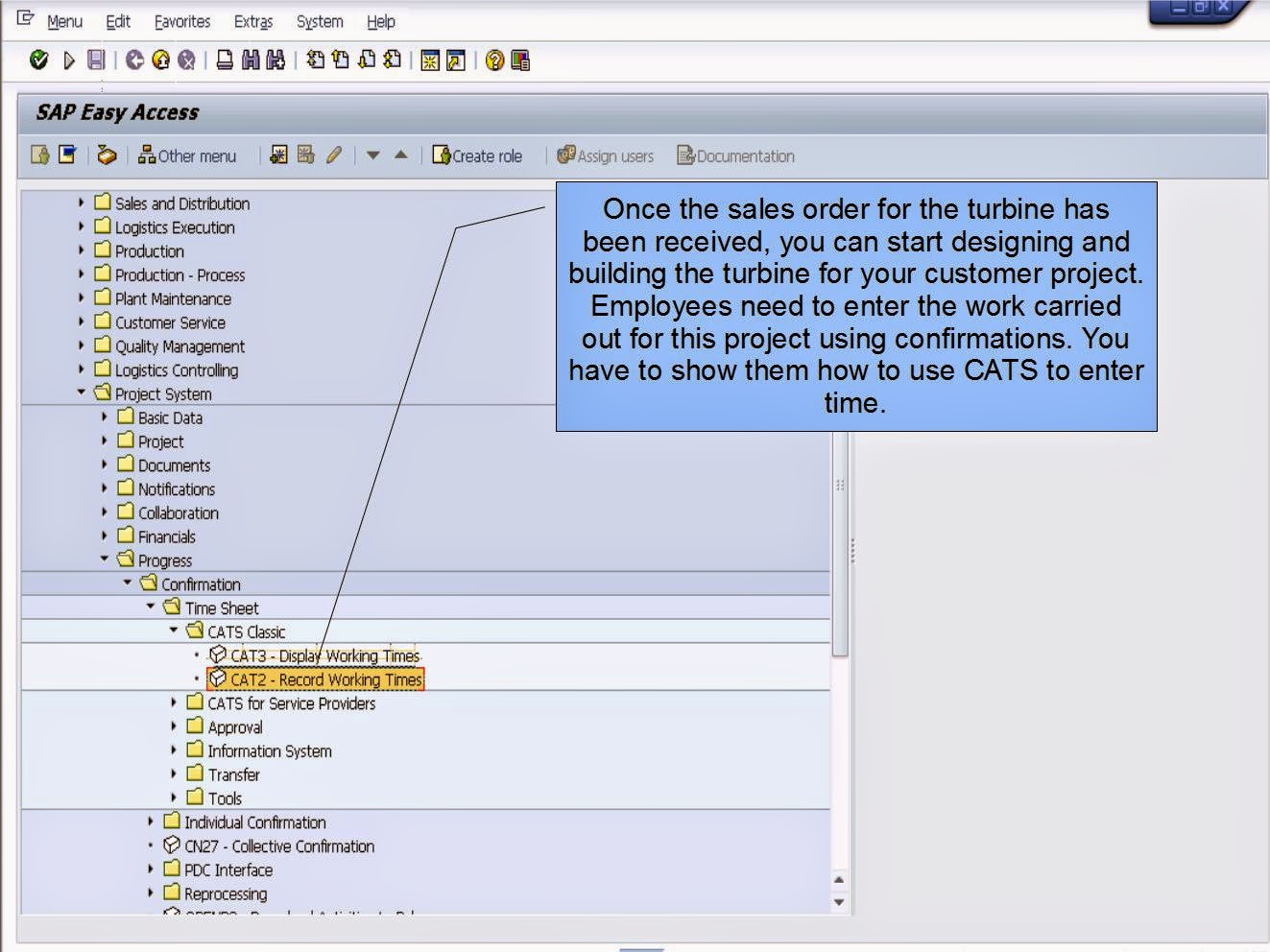Collapse the Confirmation folder

coord(127,583)
